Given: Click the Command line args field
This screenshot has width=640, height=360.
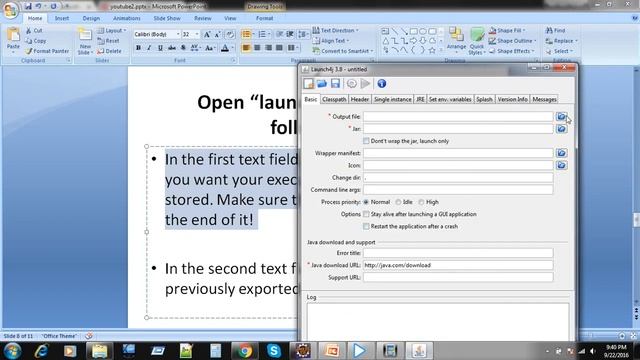Looking at the screenshot, I should coord(458,190).
